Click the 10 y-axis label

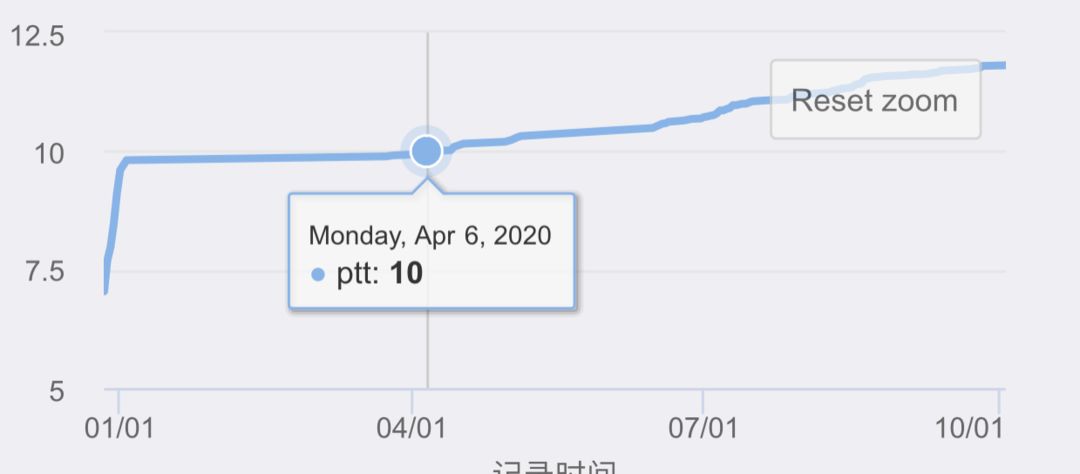point(50,154)
